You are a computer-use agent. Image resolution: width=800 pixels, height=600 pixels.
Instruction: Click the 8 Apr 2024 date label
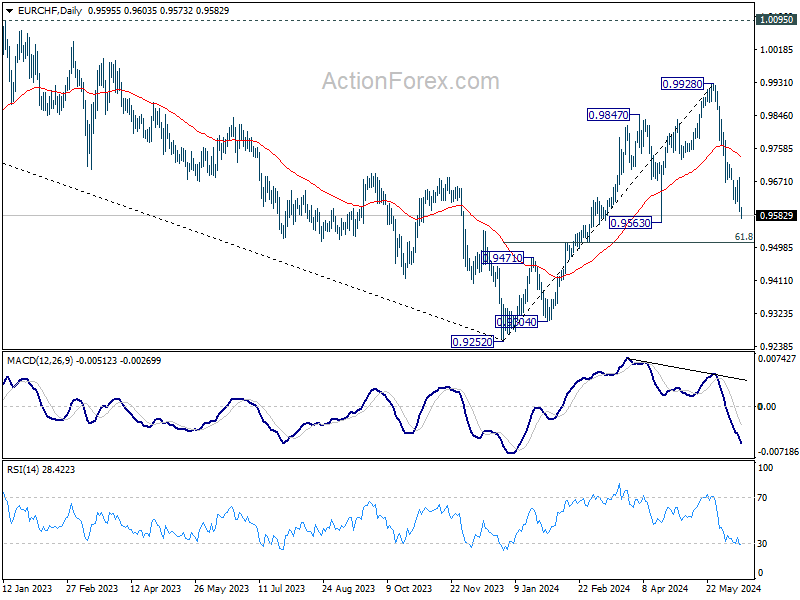tap(665, 588)
